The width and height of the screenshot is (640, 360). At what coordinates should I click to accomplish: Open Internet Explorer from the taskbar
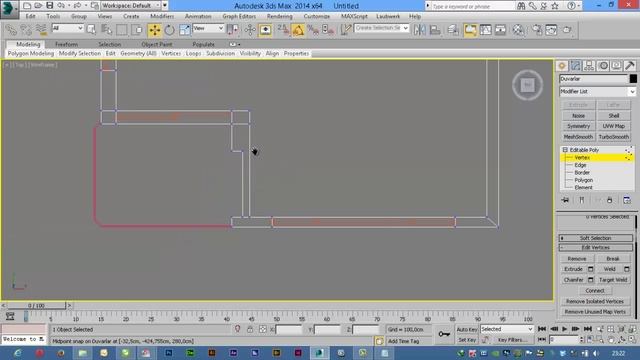coord(17,353)
